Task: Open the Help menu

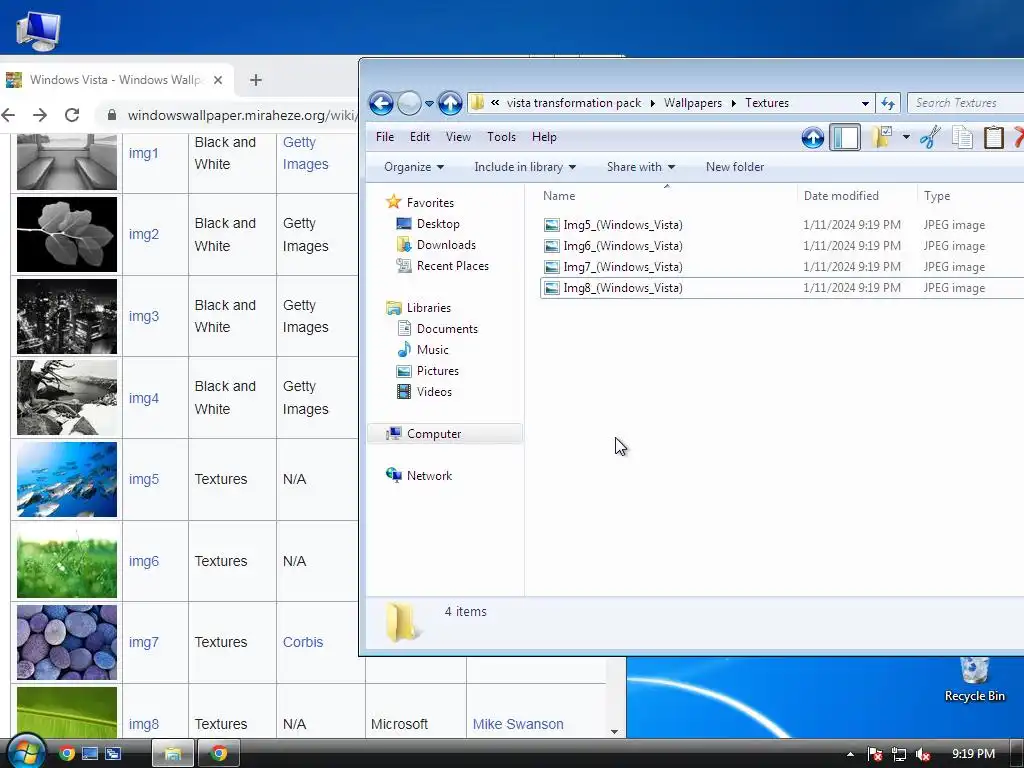Action: pos(544,136)
